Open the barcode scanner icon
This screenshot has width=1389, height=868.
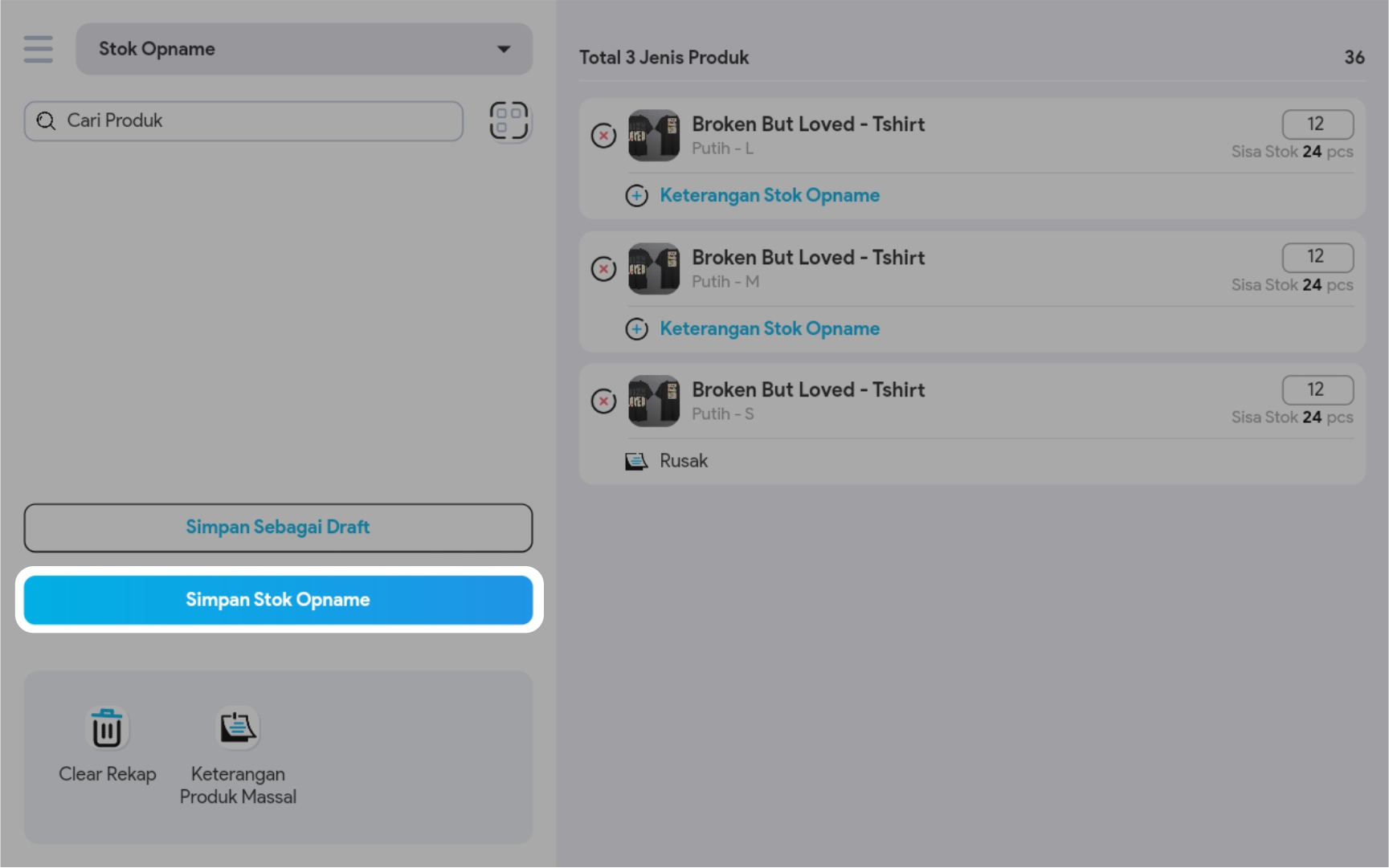(509, 120)
